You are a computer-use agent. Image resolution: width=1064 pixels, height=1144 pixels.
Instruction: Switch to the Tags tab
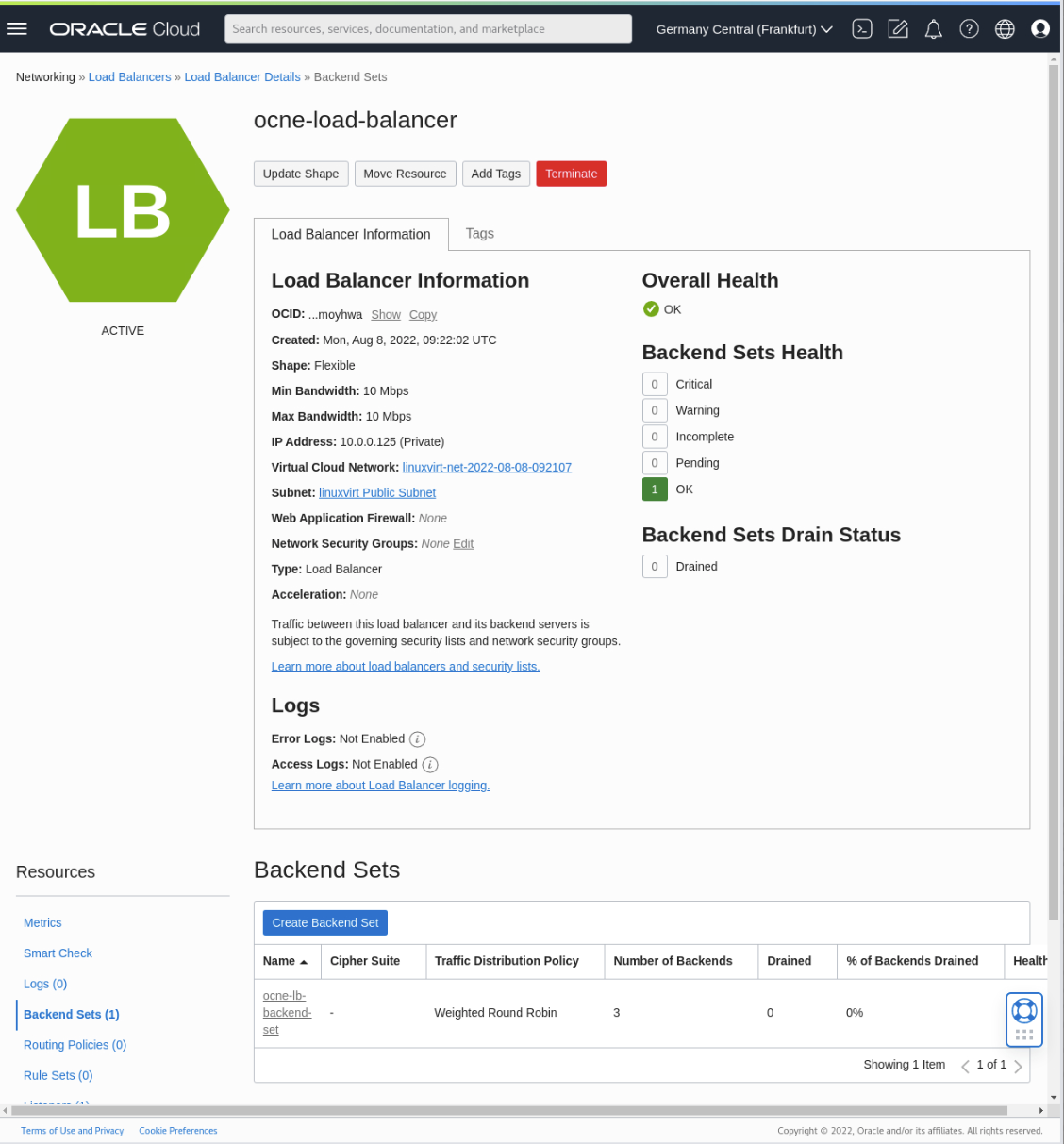(x=479, y=233)
